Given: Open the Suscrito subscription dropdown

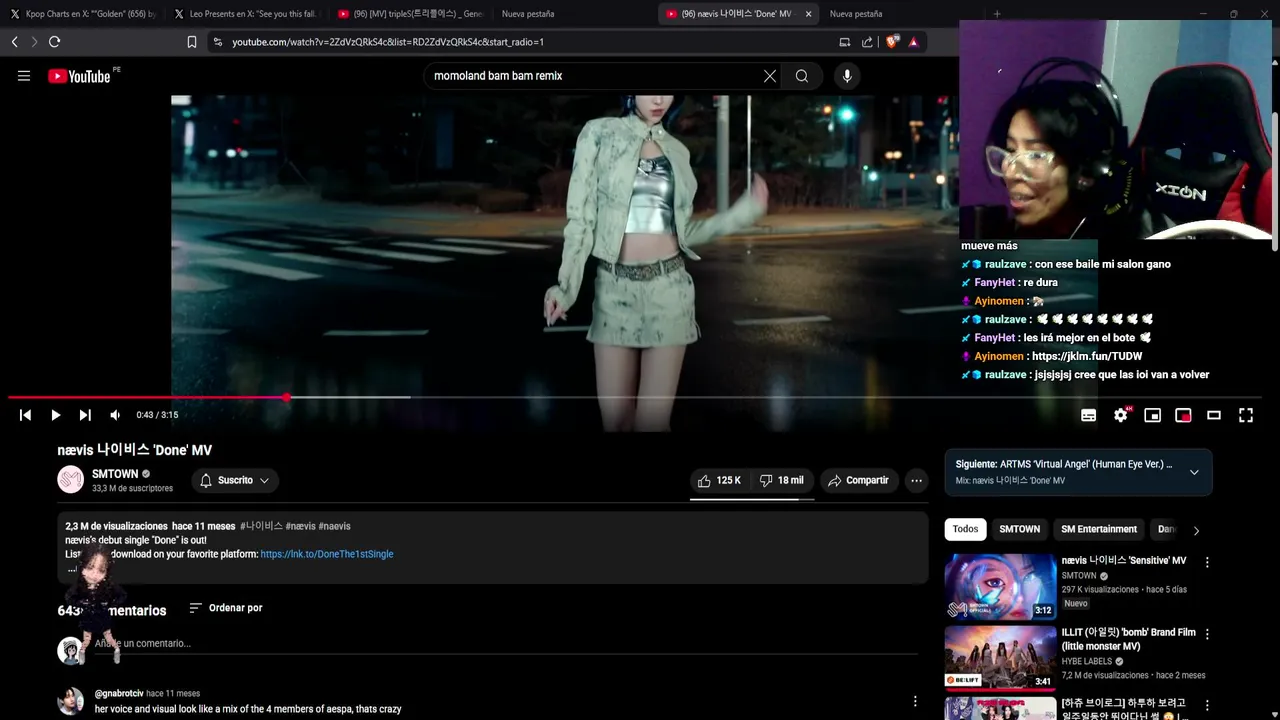Looking at the screenshot, I should 235,480.
